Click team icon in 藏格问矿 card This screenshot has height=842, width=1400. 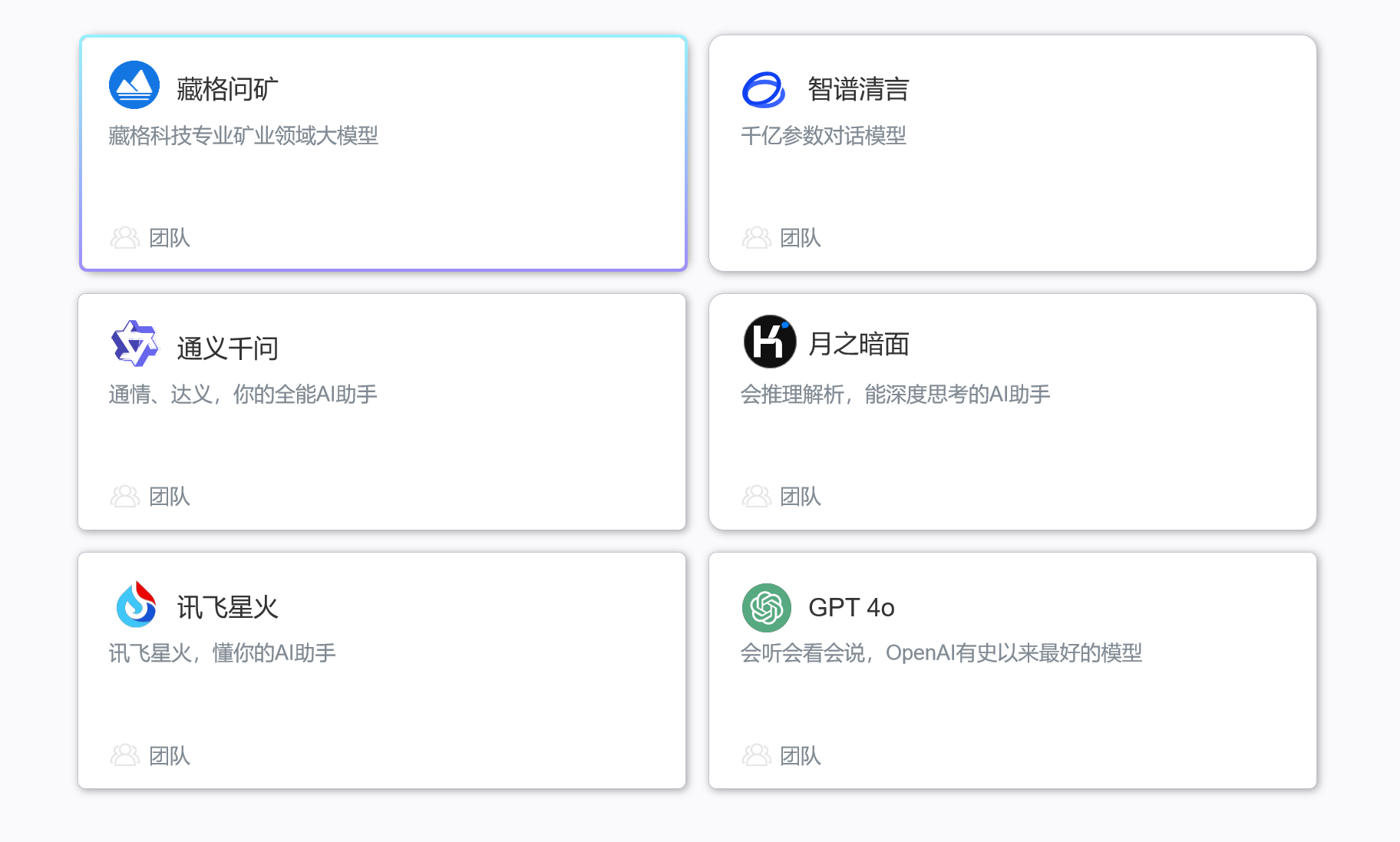pyautogui.click(x=125, y=238)
